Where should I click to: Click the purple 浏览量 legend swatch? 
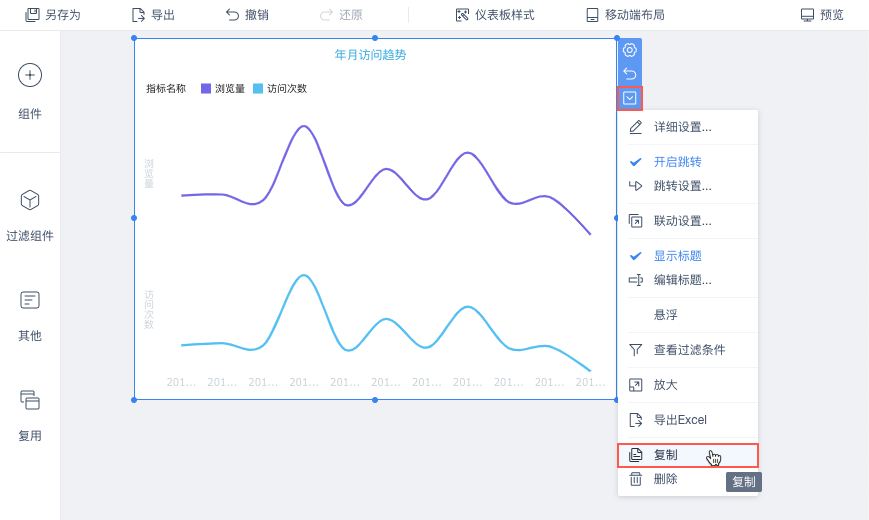click(206, 88)
